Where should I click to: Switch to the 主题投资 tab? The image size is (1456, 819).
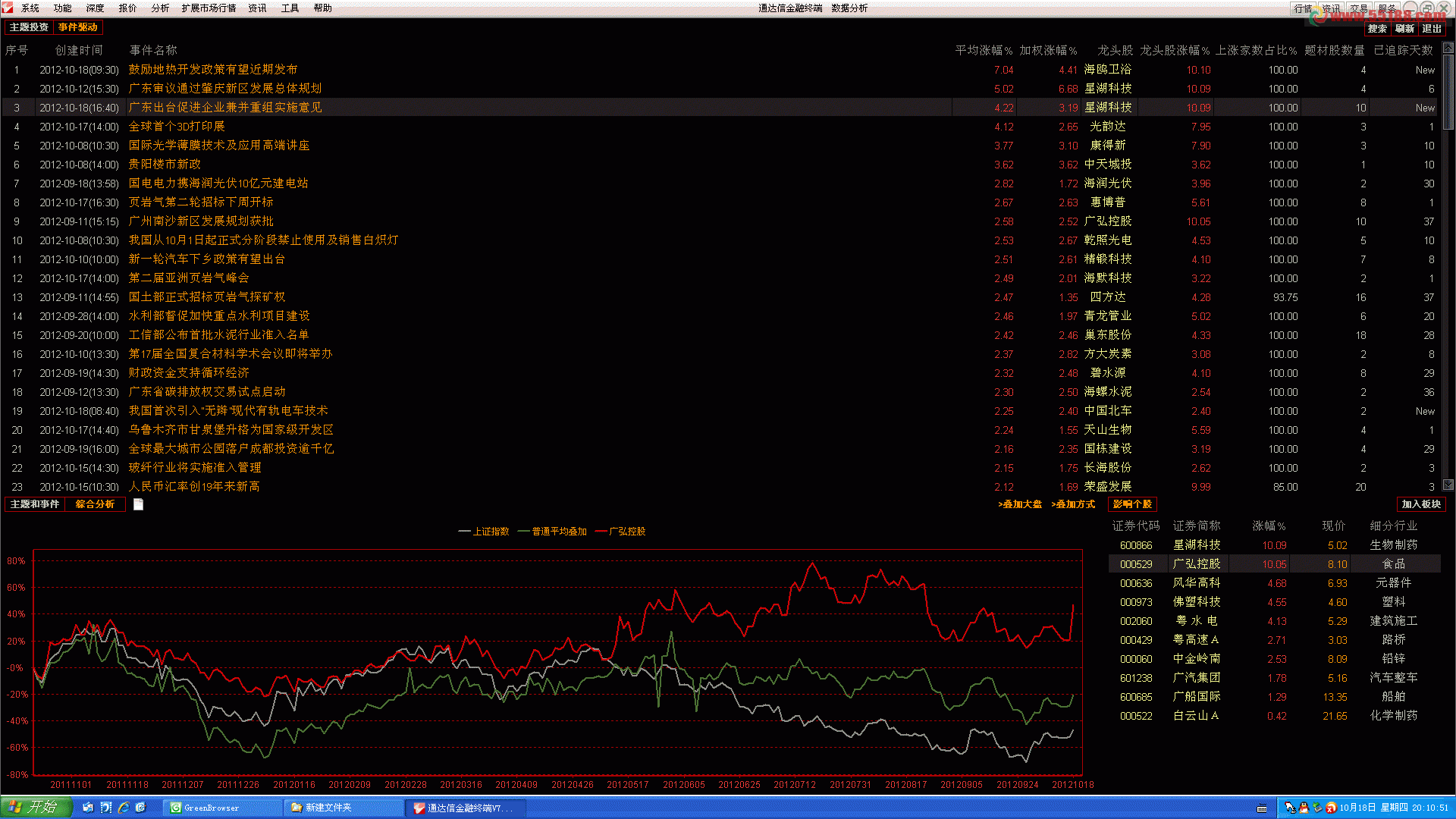(29, 27)
